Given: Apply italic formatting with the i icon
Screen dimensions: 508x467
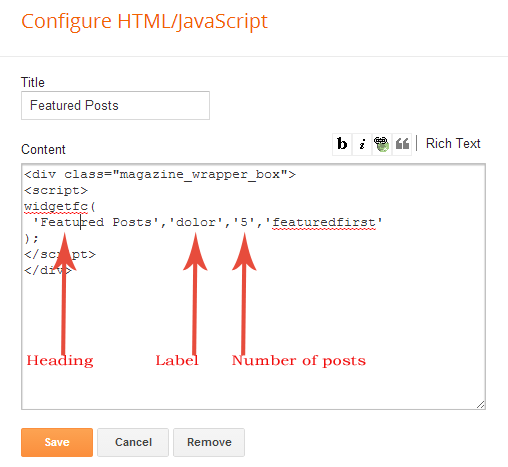Looking at the screenshot, I should tap(362, 144).
